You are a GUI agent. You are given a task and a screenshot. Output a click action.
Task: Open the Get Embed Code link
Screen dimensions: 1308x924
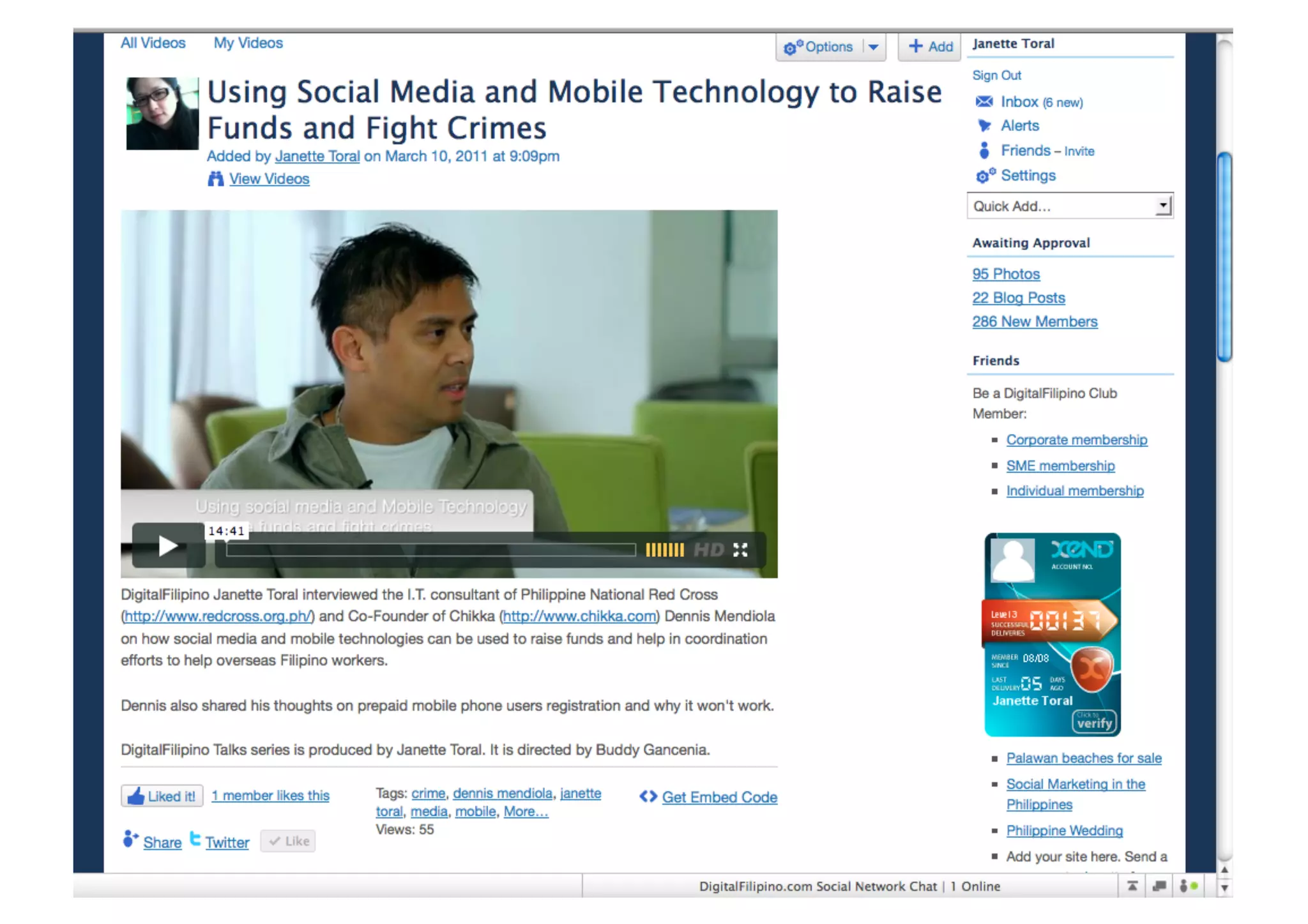719,797
